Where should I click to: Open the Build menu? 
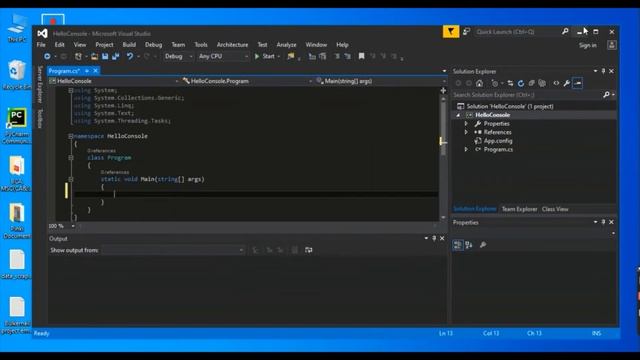pyautogui.click(x=129, y=45)
